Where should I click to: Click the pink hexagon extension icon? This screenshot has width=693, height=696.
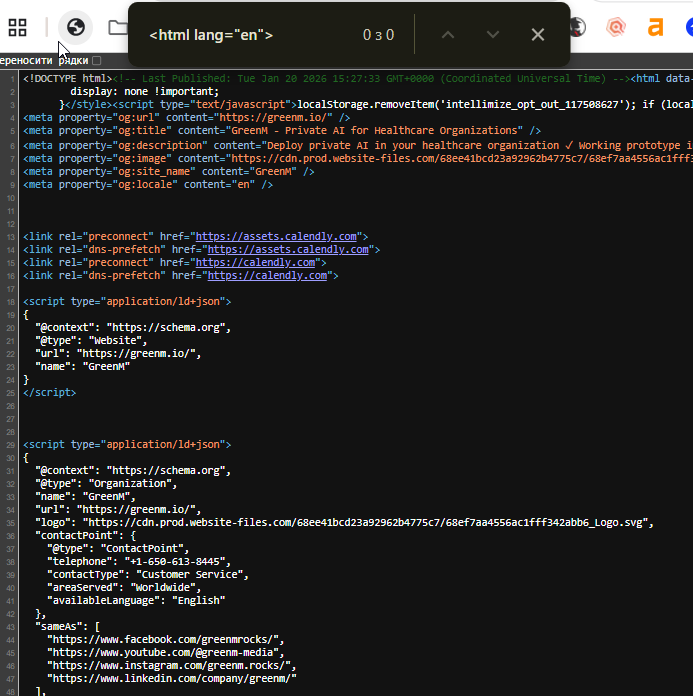(x=617, y=27)
